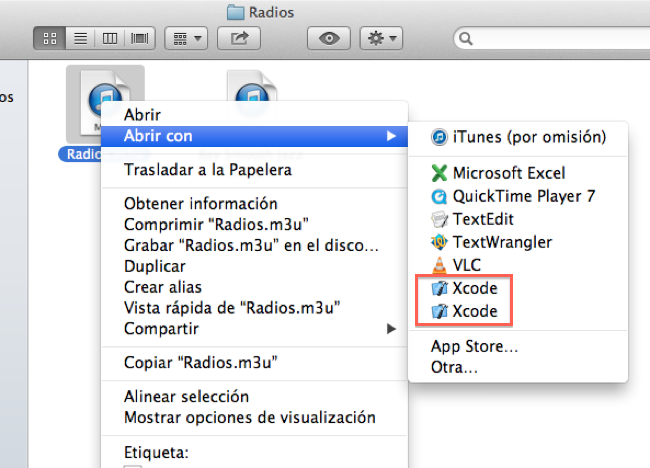Select Crear alias
The width and height of the screenshot is (650, 468).
[x=255, y=287]
